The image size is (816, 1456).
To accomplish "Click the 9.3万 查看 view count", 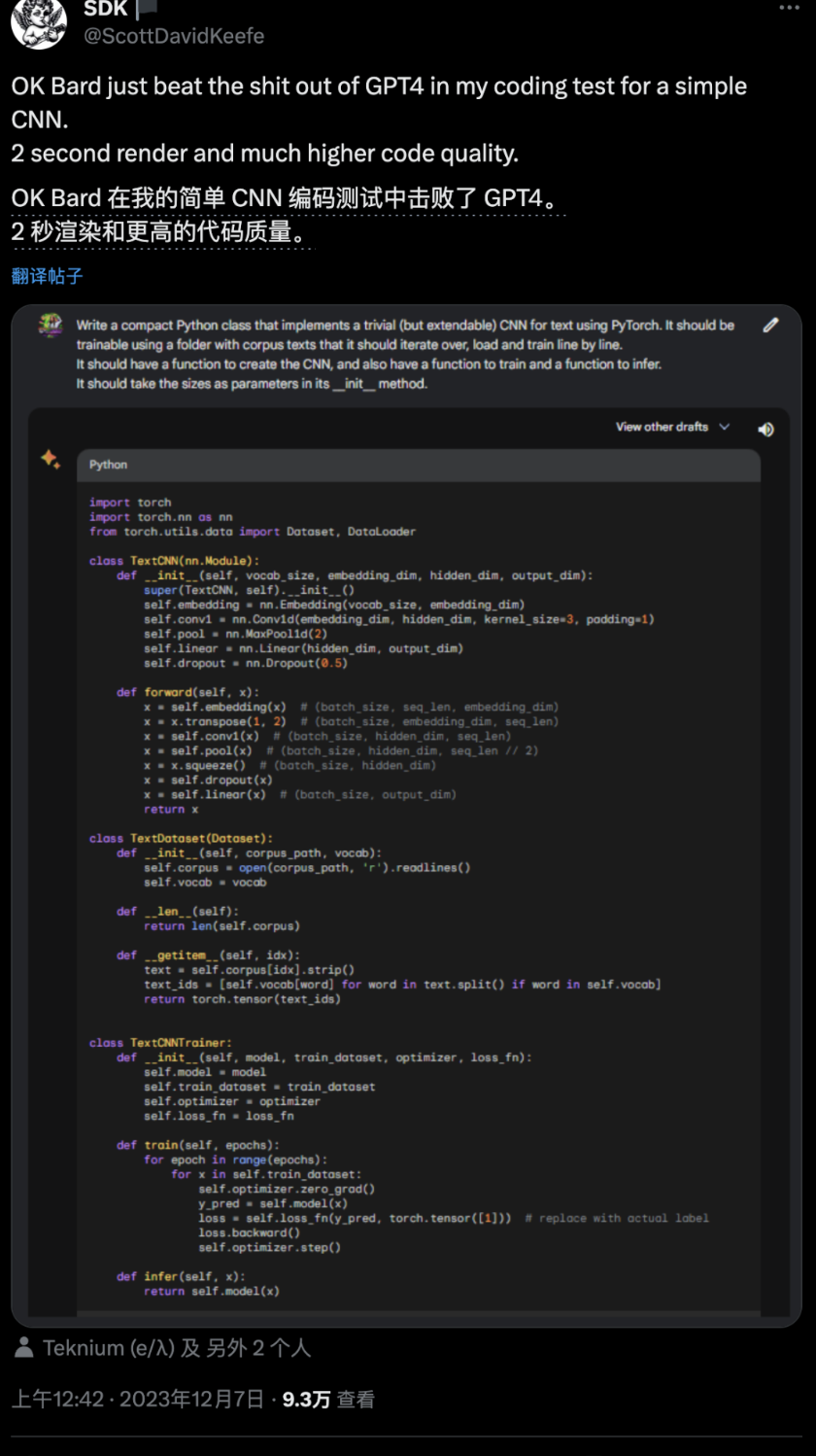I will (x=328, y=1400).
